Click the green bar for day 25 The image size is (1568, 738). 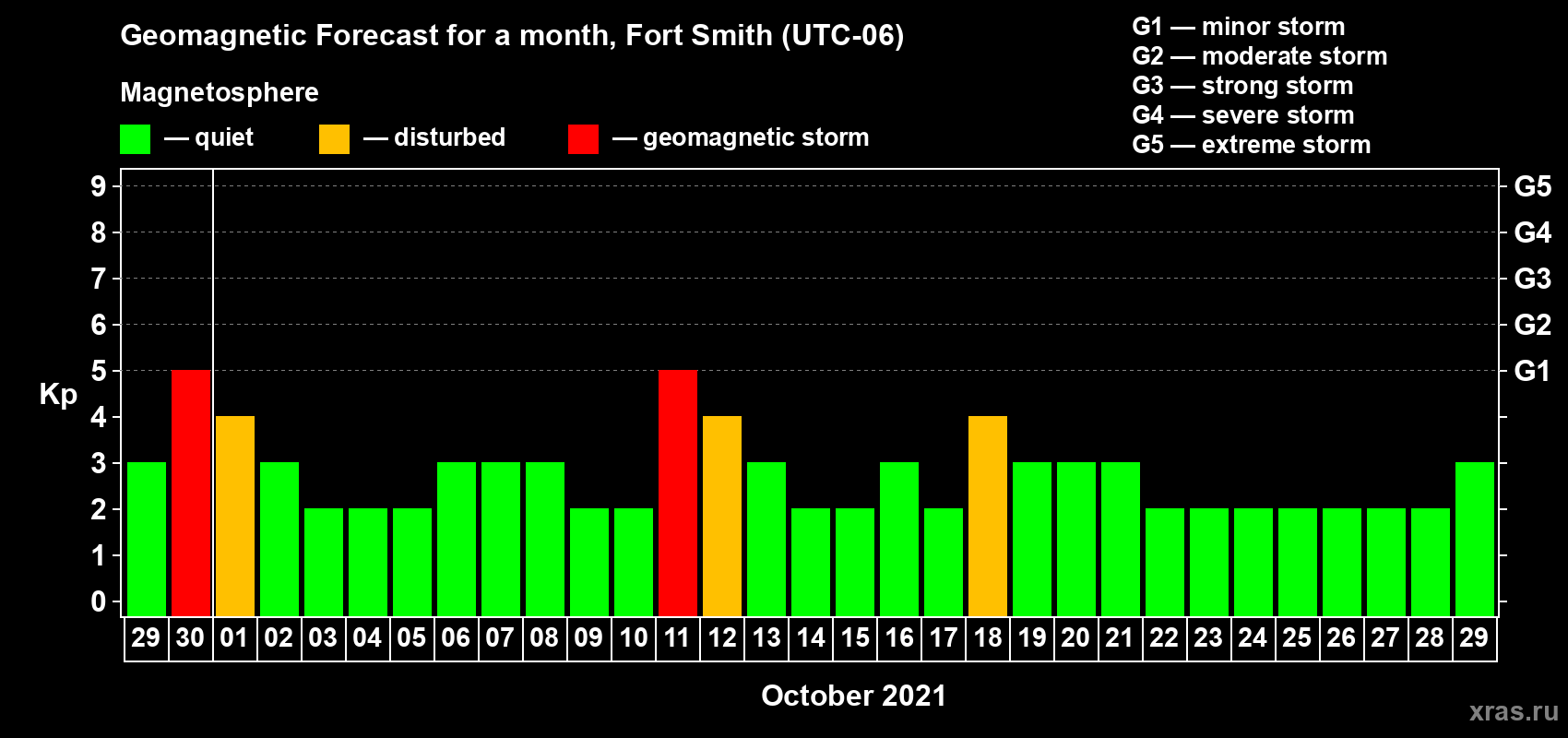click(x=1298, y=563)
